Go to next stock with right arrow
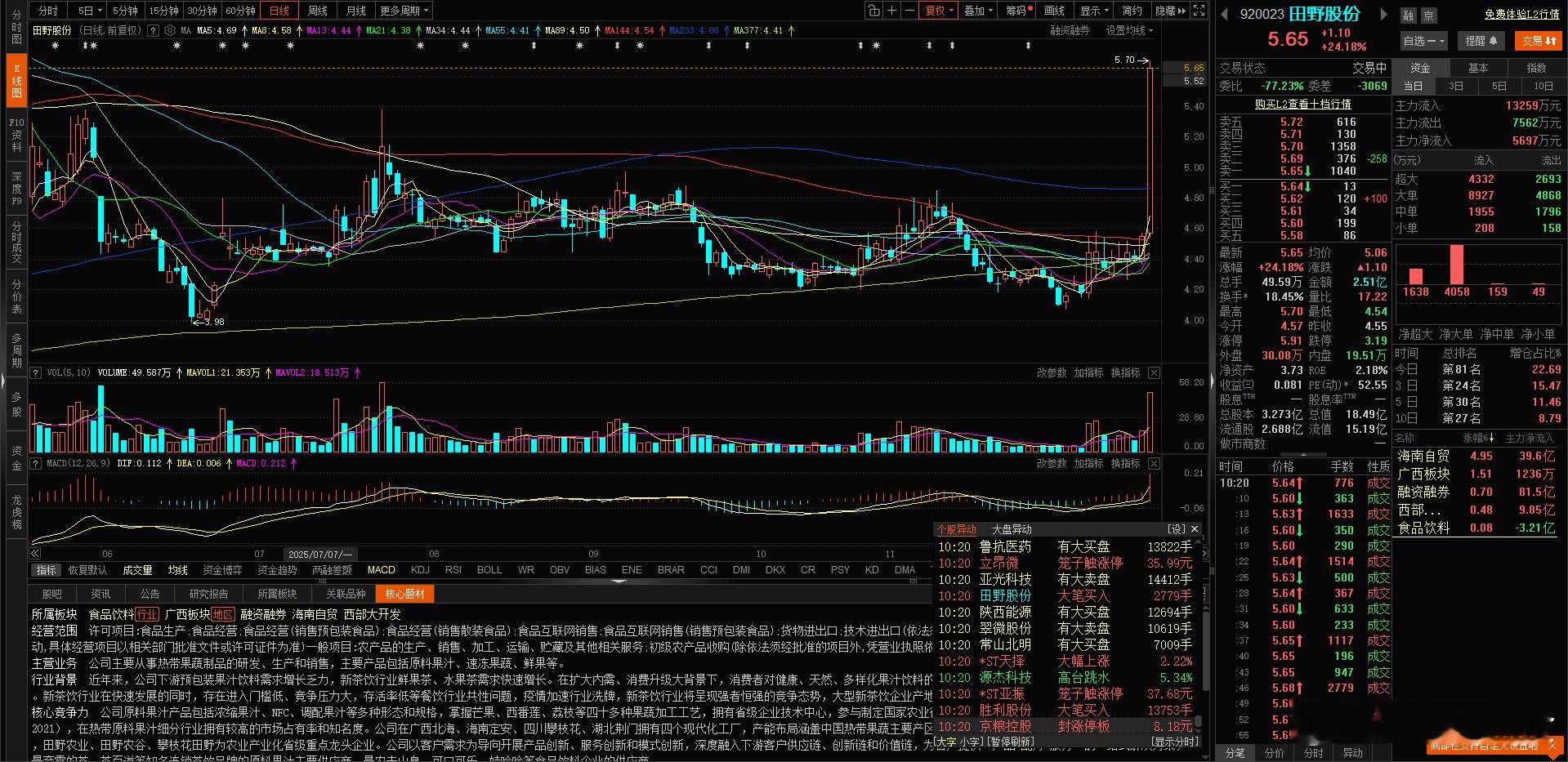This screenshot has height=762, width=1568. (x=1383, y=14)
